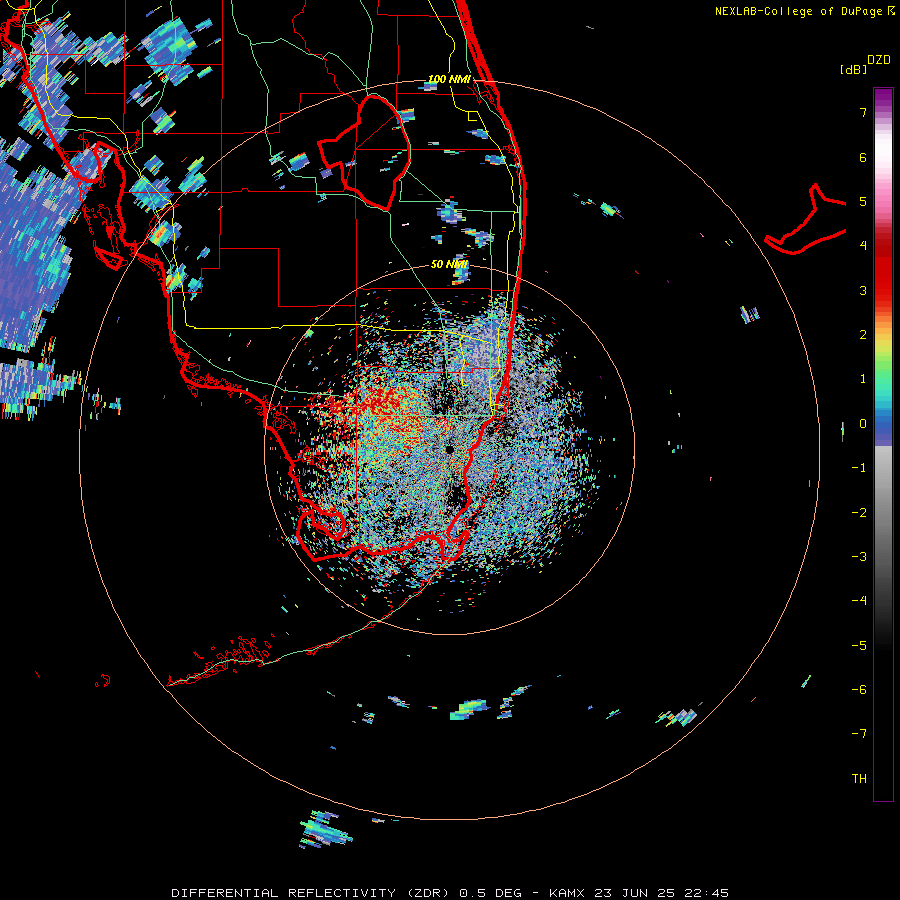Click the 'KAMX' station identifier in caption
This screenshot has height=900, width=900.
click(x=567, y=893)
